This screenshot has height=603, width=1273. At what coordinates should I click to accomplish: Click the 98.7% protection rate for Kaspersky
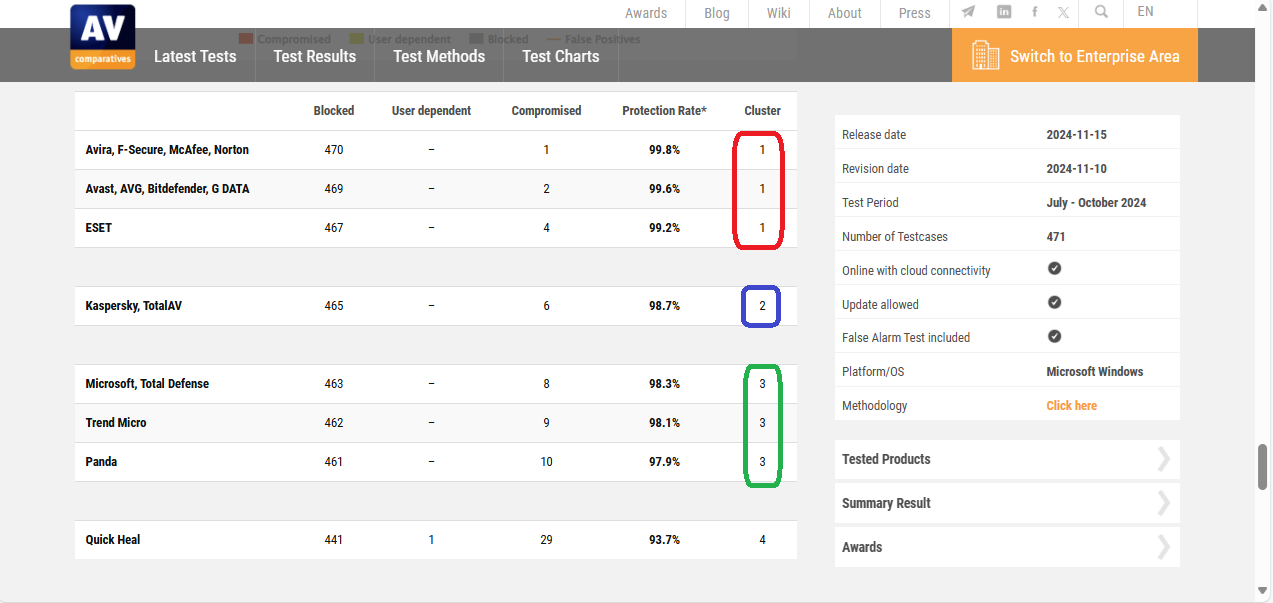(x=664, y=305)
